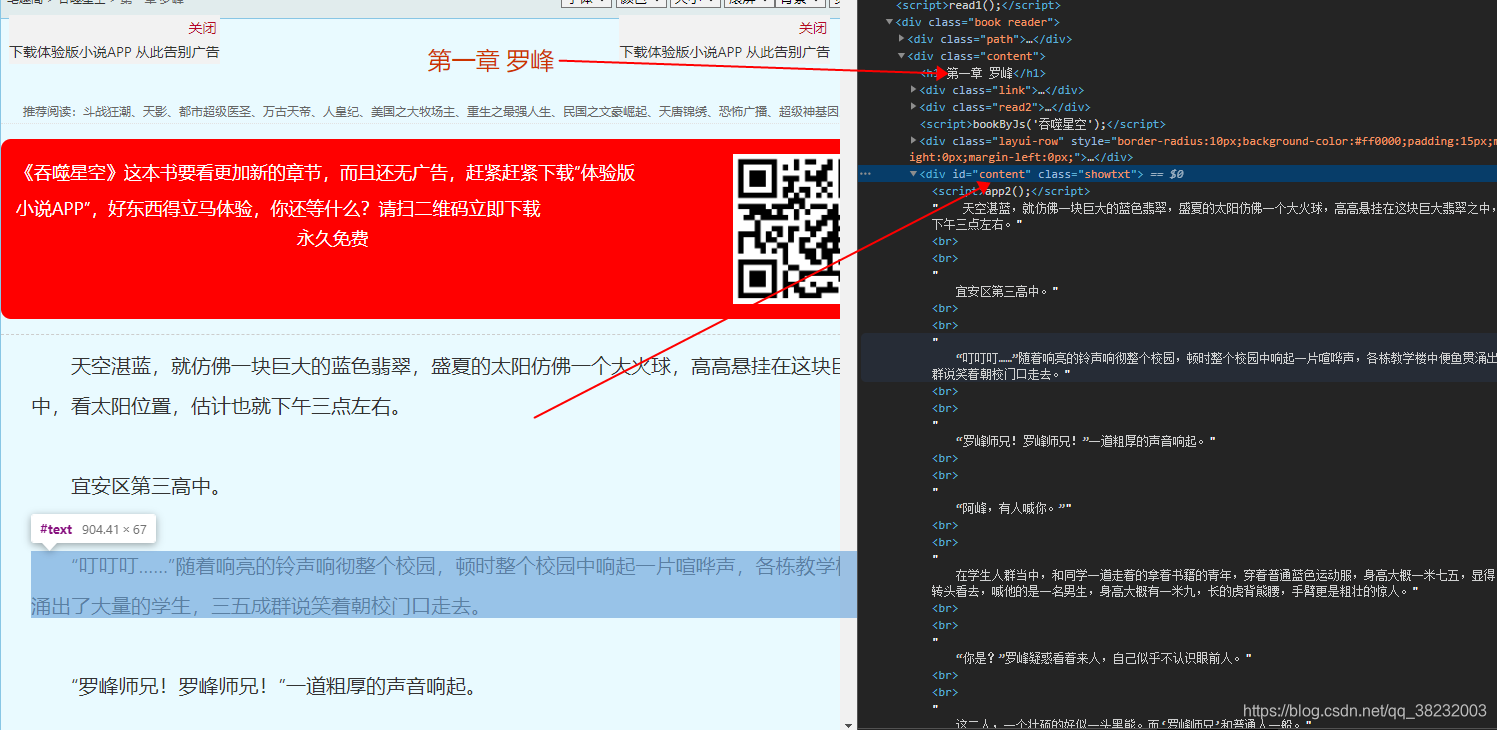Select the script bookByJs('吞噬星空') line
This screenshot has height=730, width=1497.
pyautogui.click(x=1042, y=124)
